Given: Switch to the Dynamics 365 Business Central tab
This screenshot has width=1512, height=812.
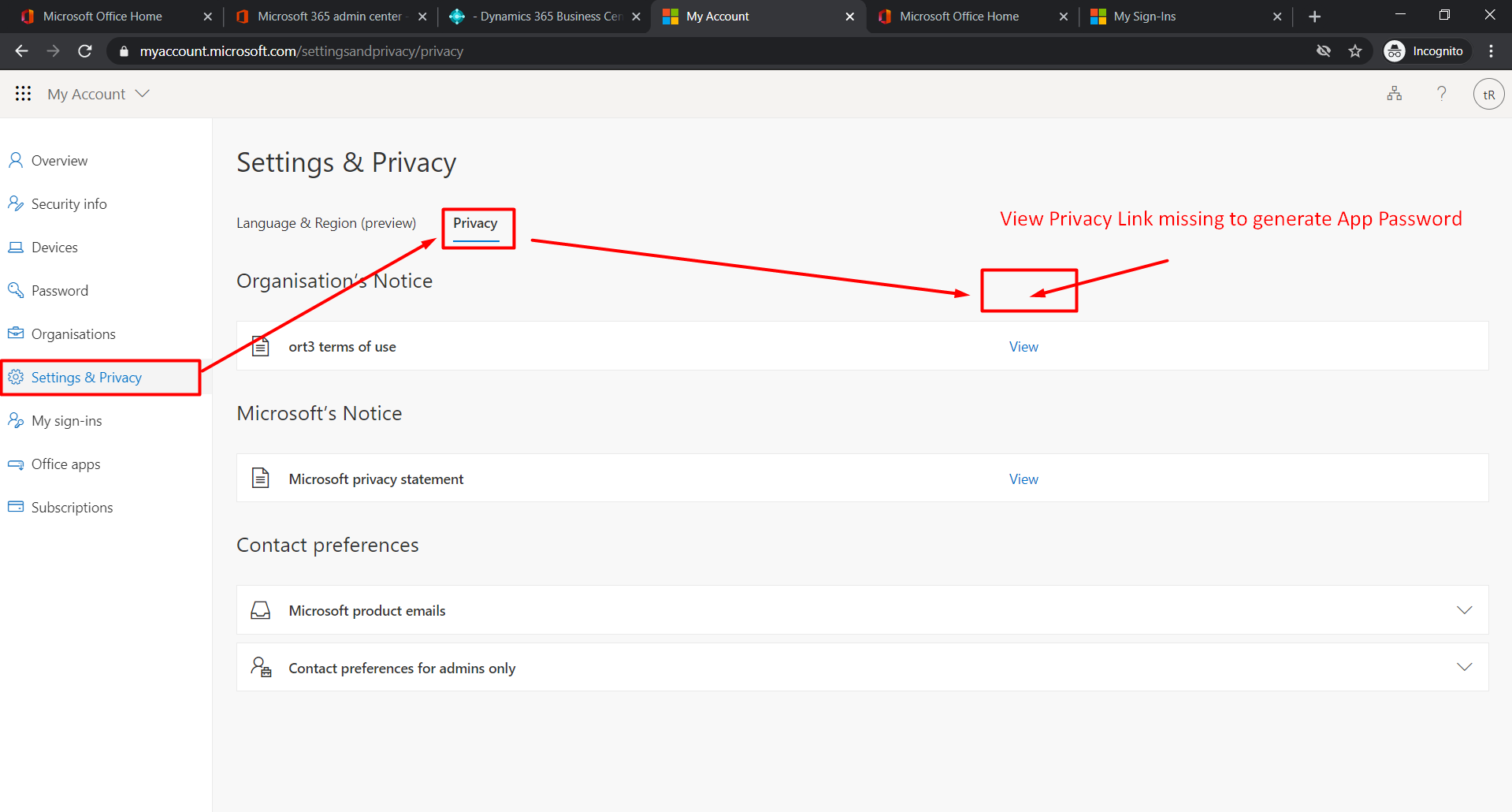Looking at the screenshot, I should tap(547, 17).
